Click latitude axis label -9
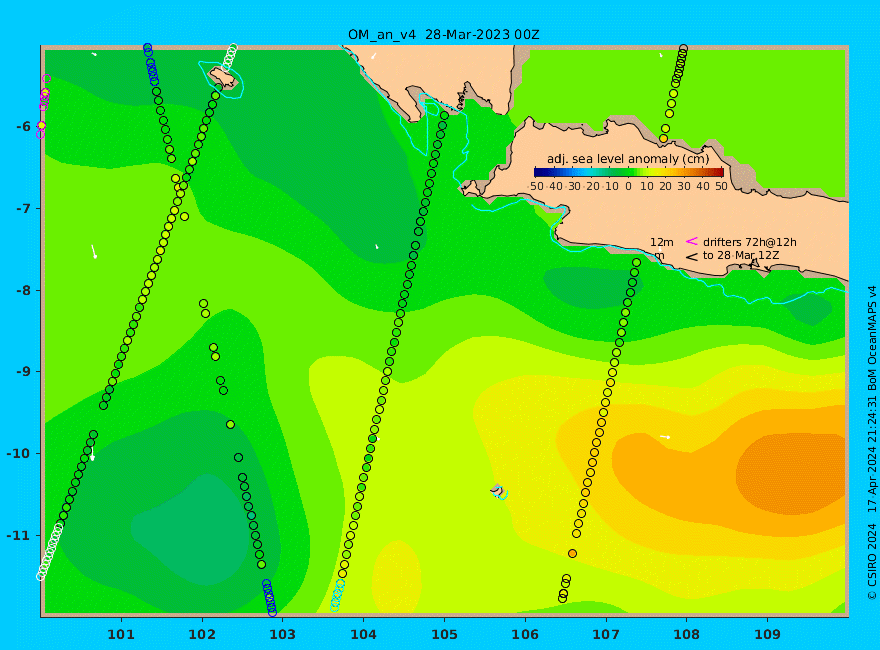Screen dimensions: 880x650 (23, 371)
